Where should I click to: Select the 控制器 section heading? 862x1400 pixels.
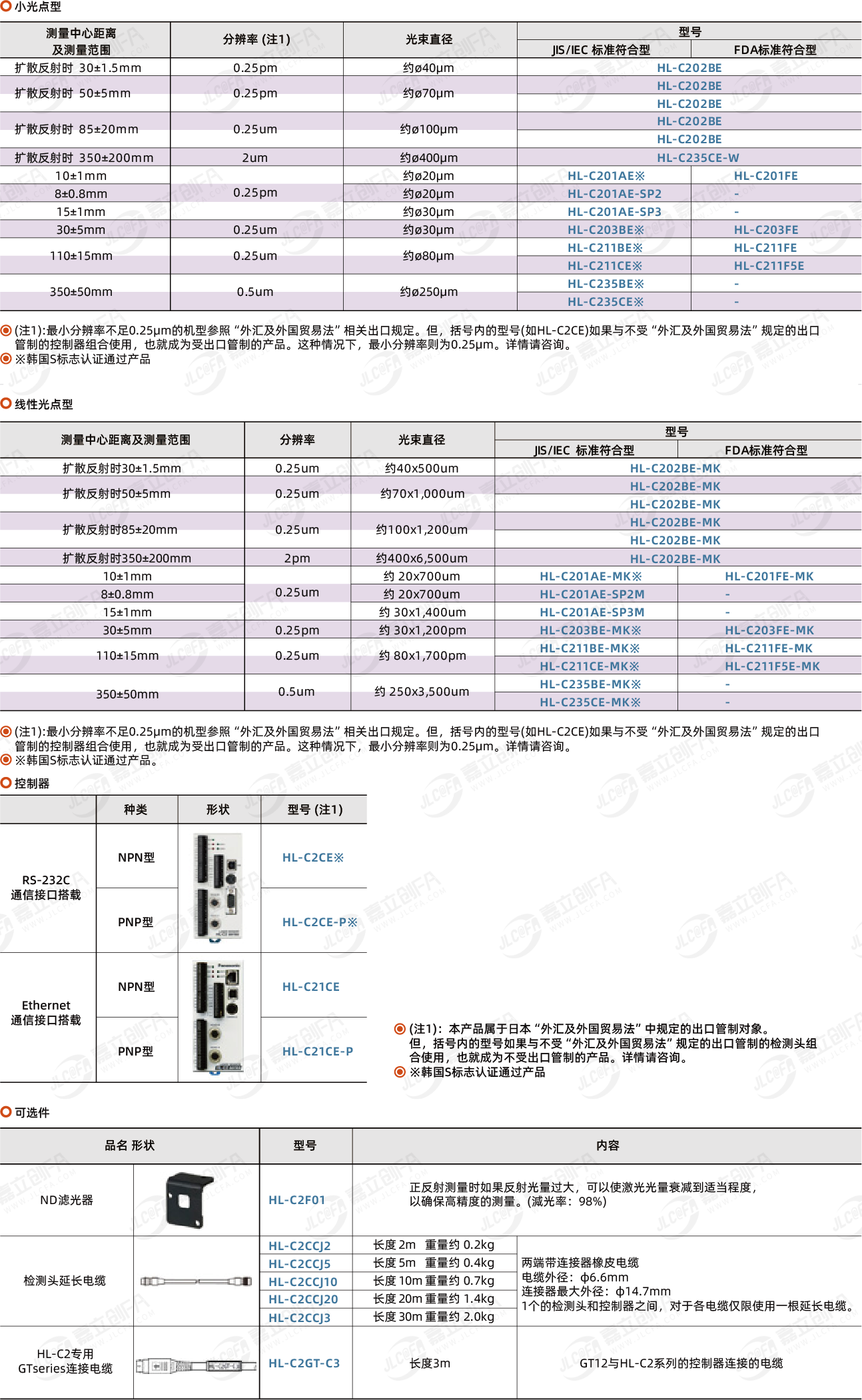point(32,784)
